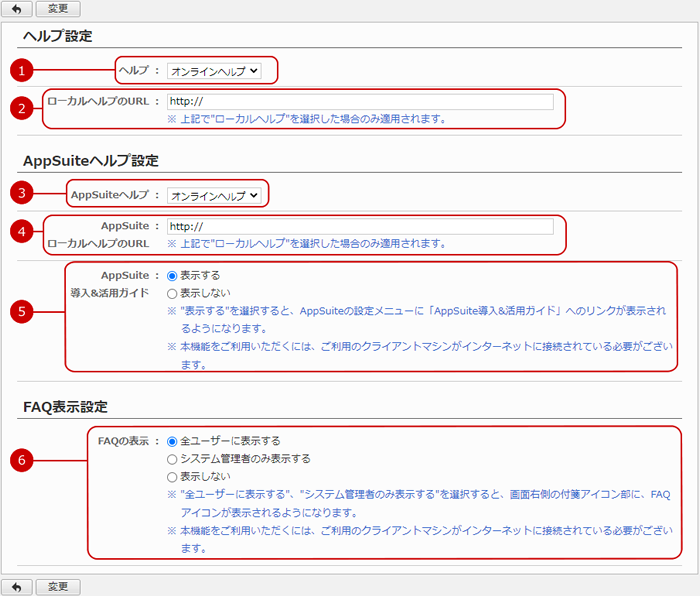Click the AppSuiteヘルプ設定 heading
Viewport: 700px width, 596px height.
click(x=91, y=161)
